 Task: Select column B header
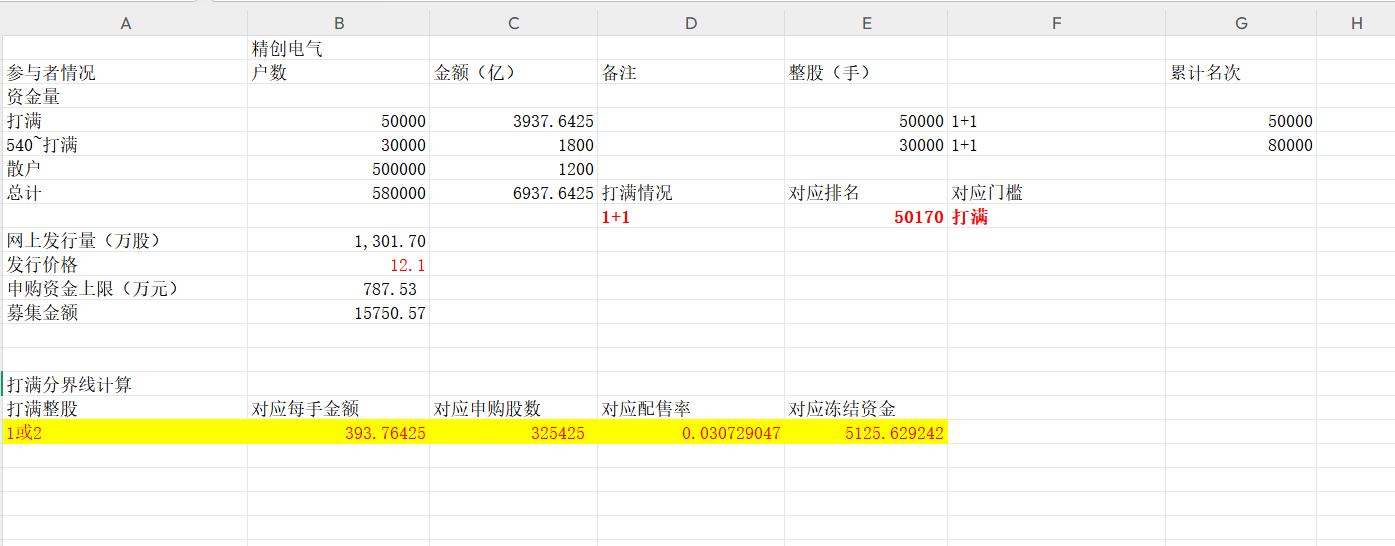tap(338, 23)
